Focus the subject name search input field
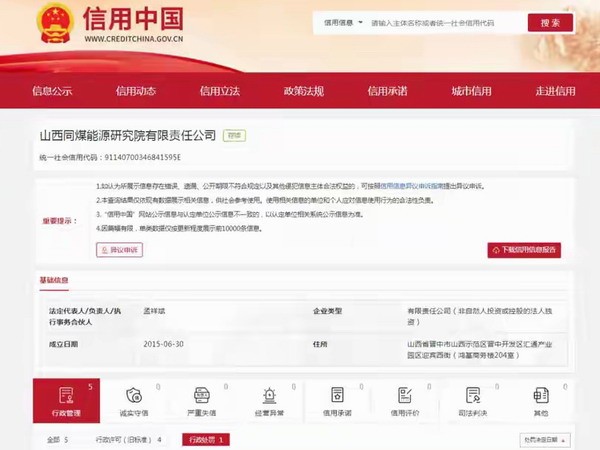Image resolution: width=600 pixels, height=450 pixels. click(446, 23)
